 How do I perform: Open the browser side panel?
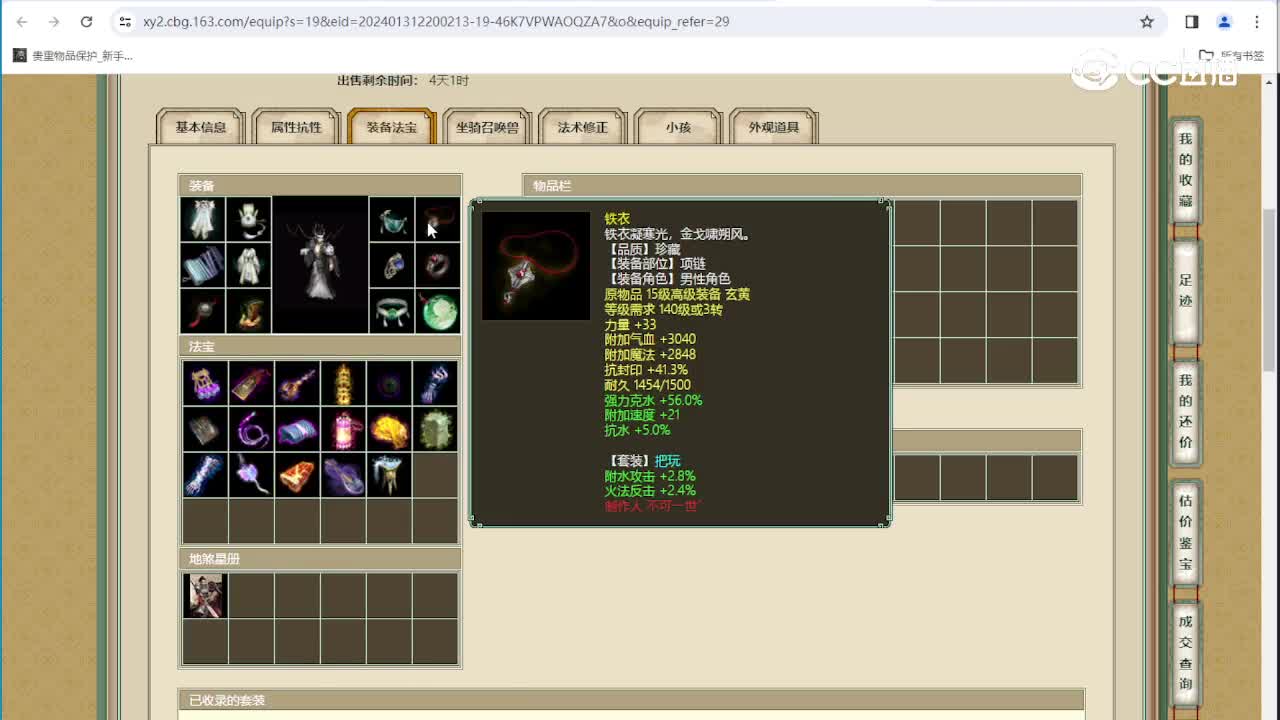pos(1192,21)
